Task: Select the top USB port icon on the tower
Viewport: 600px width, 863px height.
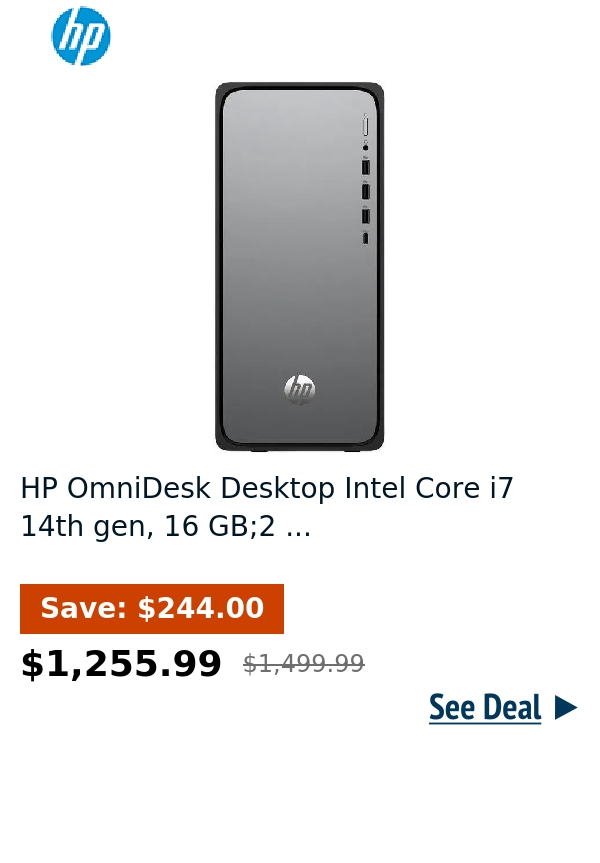Action: click(366, 167)
